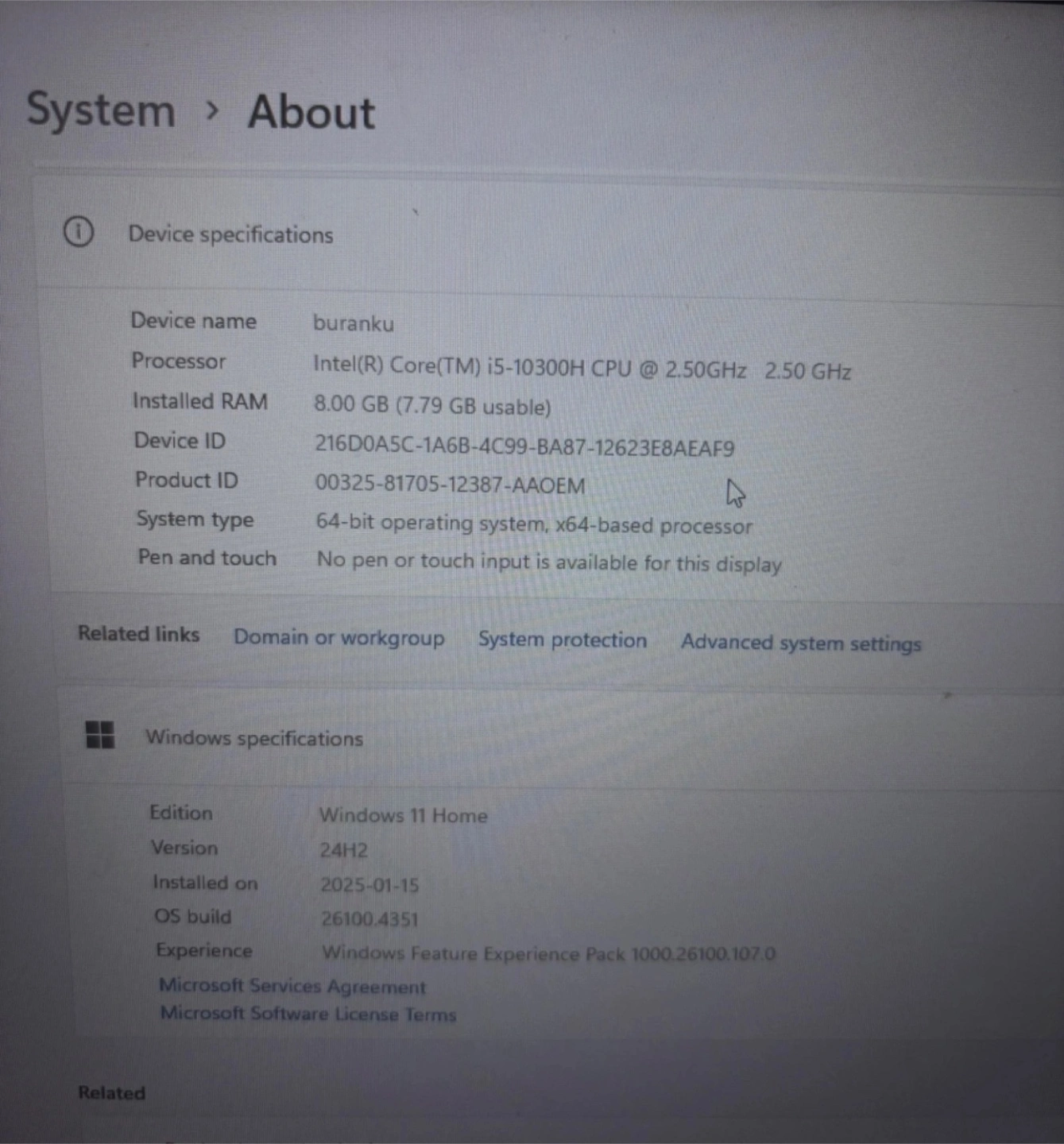Image resolution: width=1064 pixels, height=1144 pixels.
Task: Open Microsoft Software License Terms link
Action: [x=308, y=1014]
